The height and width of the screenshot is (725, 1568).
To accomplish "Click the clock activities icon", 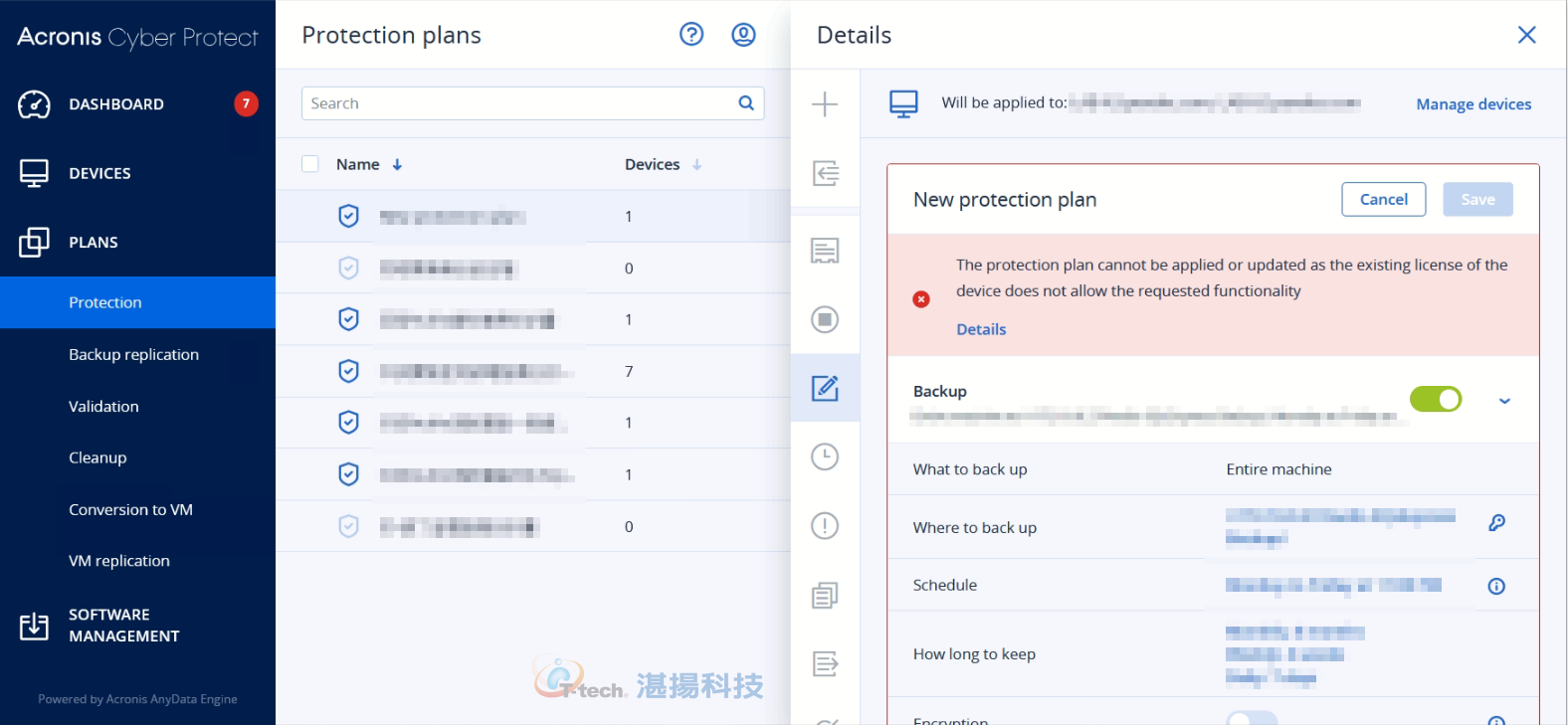I will tap(825, 456).
